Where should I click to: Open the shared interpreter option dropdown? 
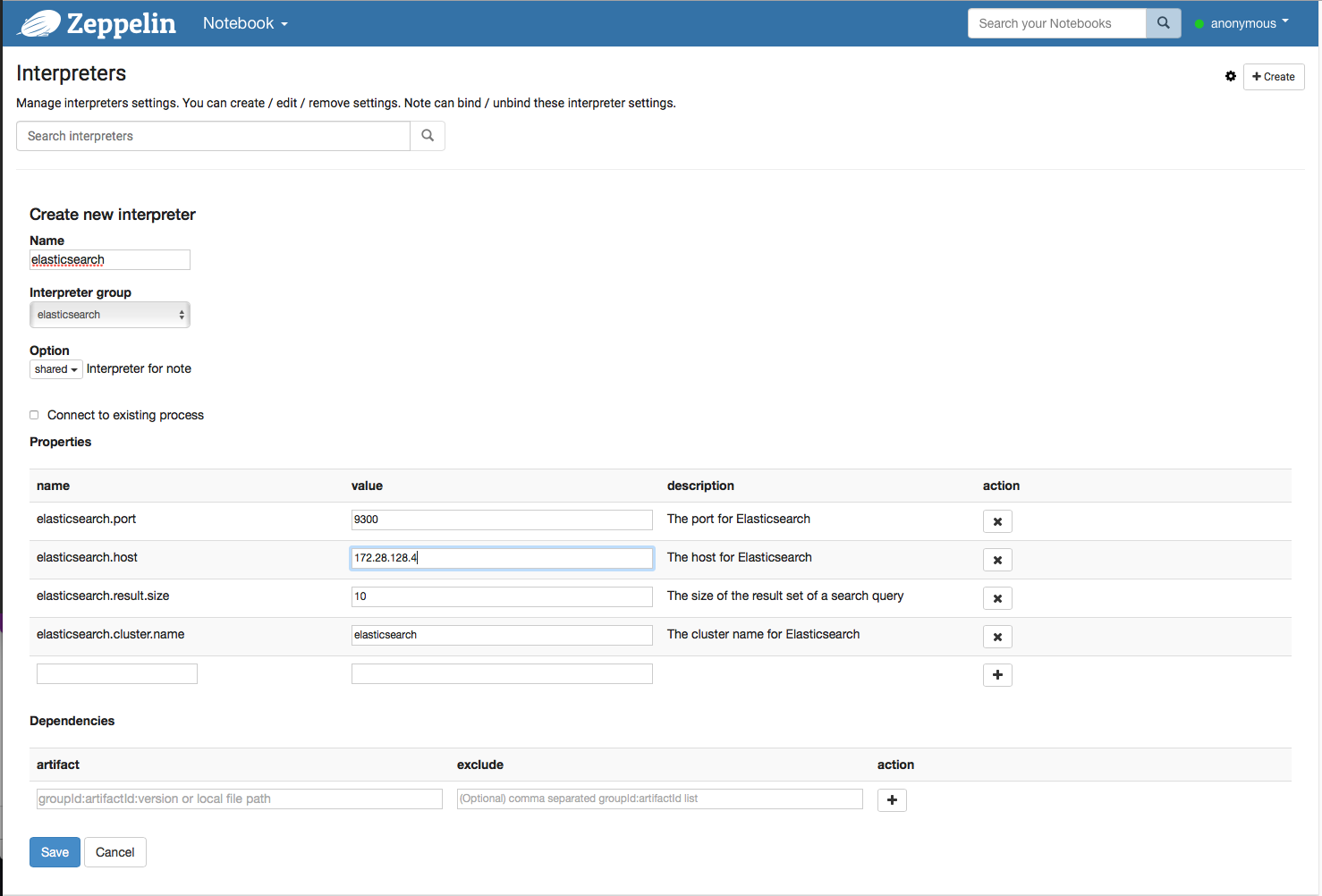coord(55,368)
